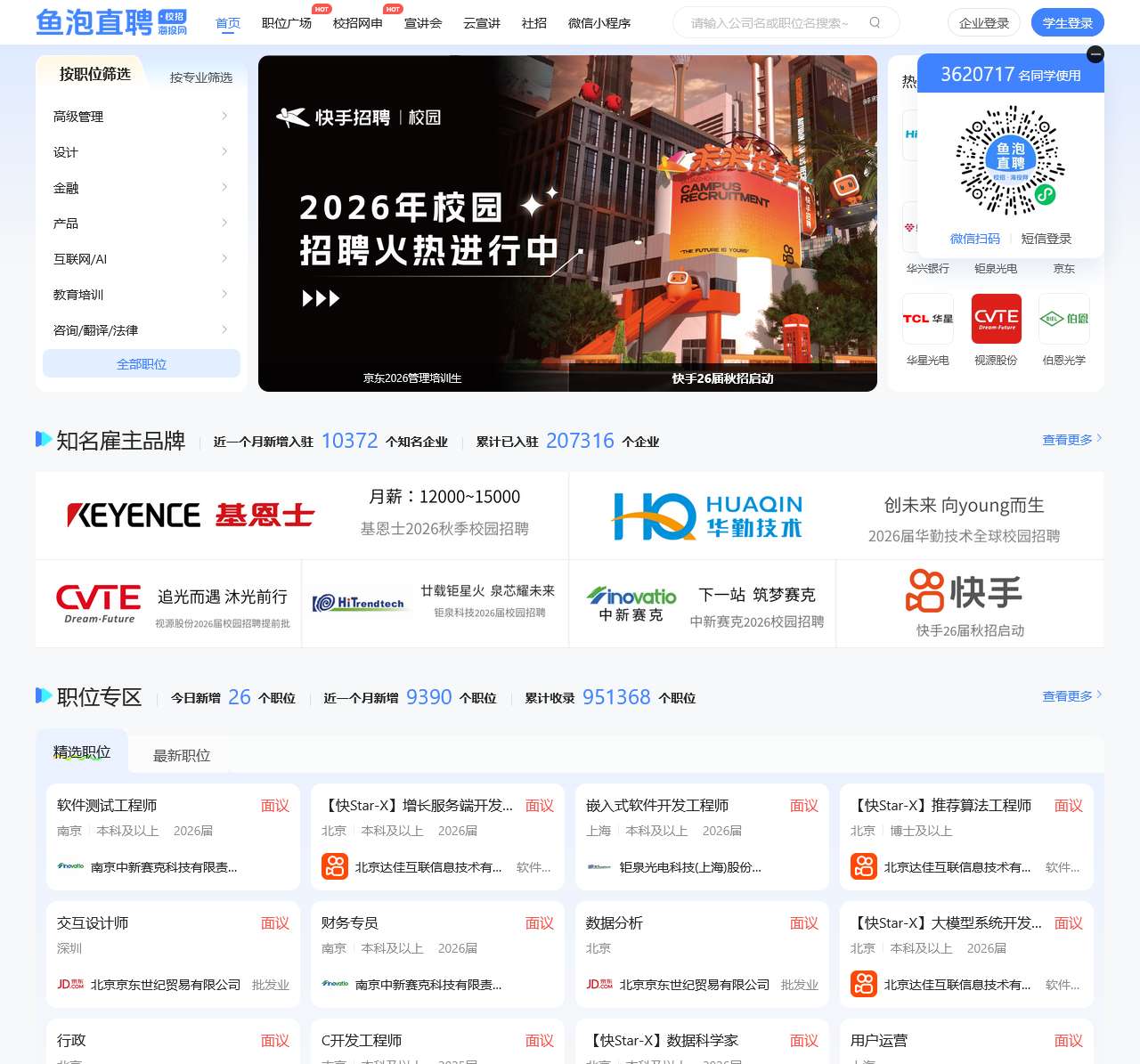
Task: Click the 学生登录 button
Action: pyautogui.click(x=1067, y=22)
